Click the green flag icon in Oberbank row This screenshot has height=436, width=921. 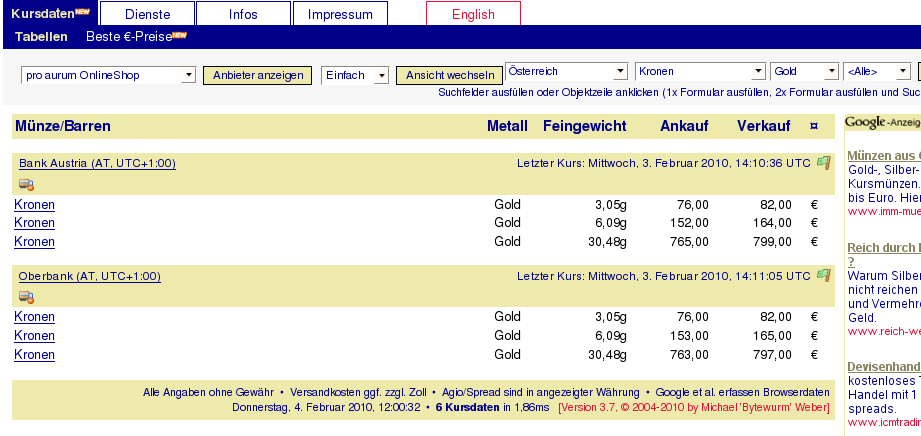click(x=824, y=276)
